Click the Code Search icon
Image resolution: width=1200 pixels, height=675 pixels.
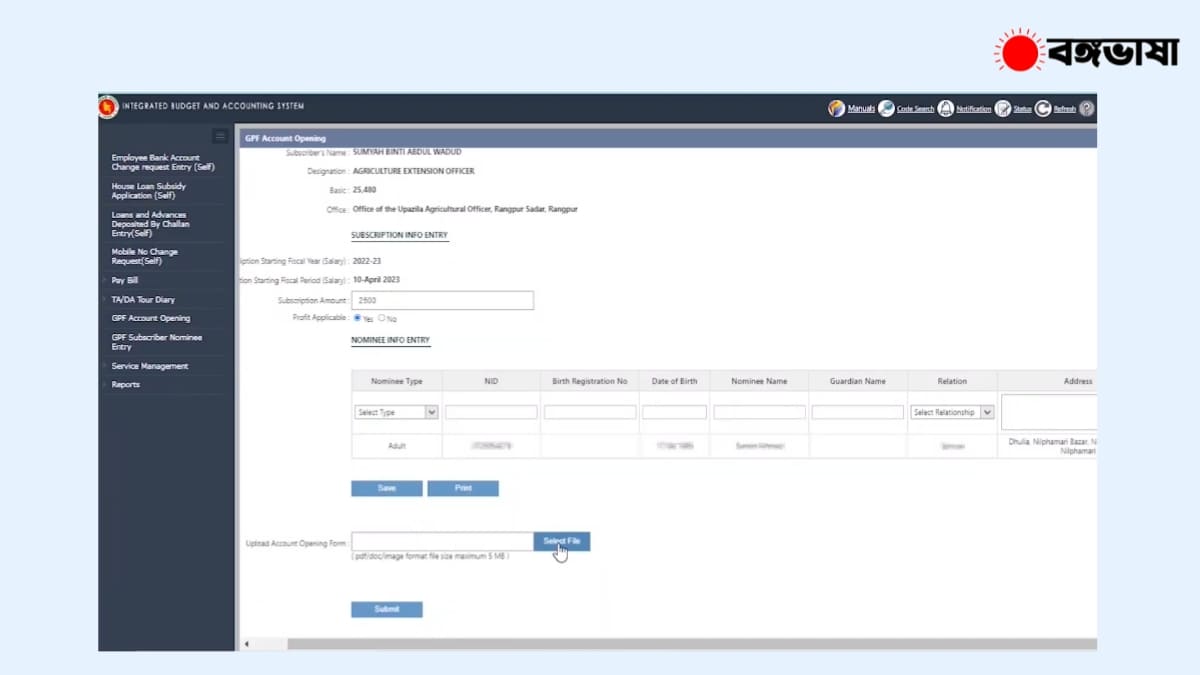tap(886, 108)
